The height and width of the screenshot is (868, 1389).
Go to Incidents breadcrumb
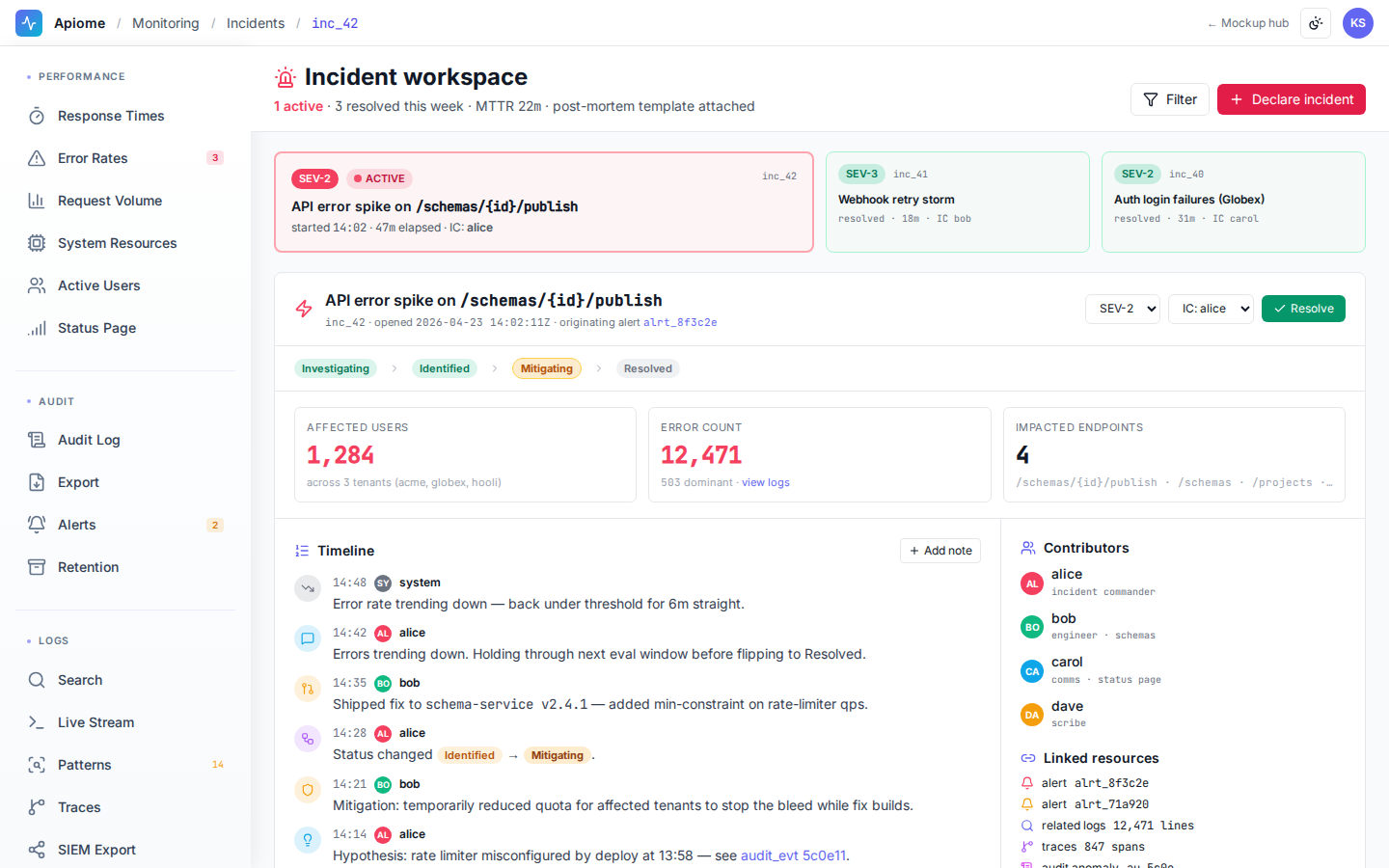click(256, 23)
